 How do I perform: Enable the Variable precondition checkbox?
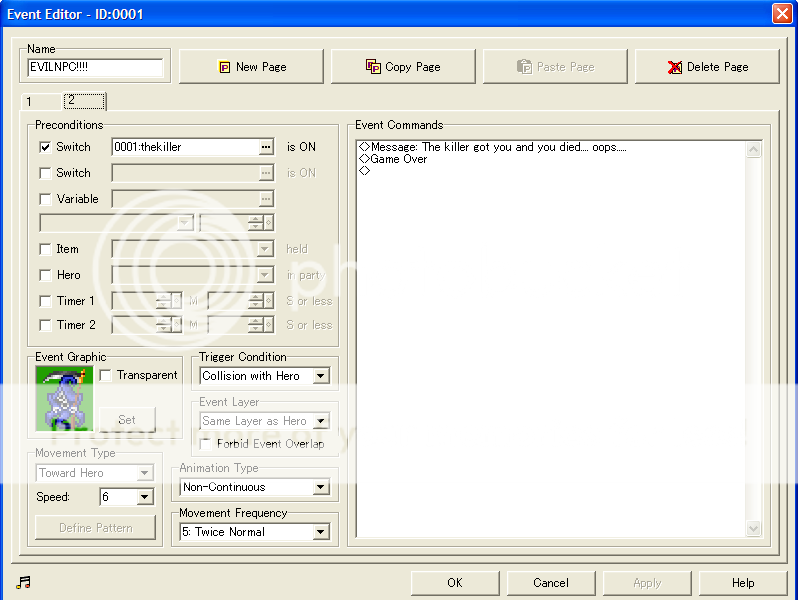tap(45, 199)
